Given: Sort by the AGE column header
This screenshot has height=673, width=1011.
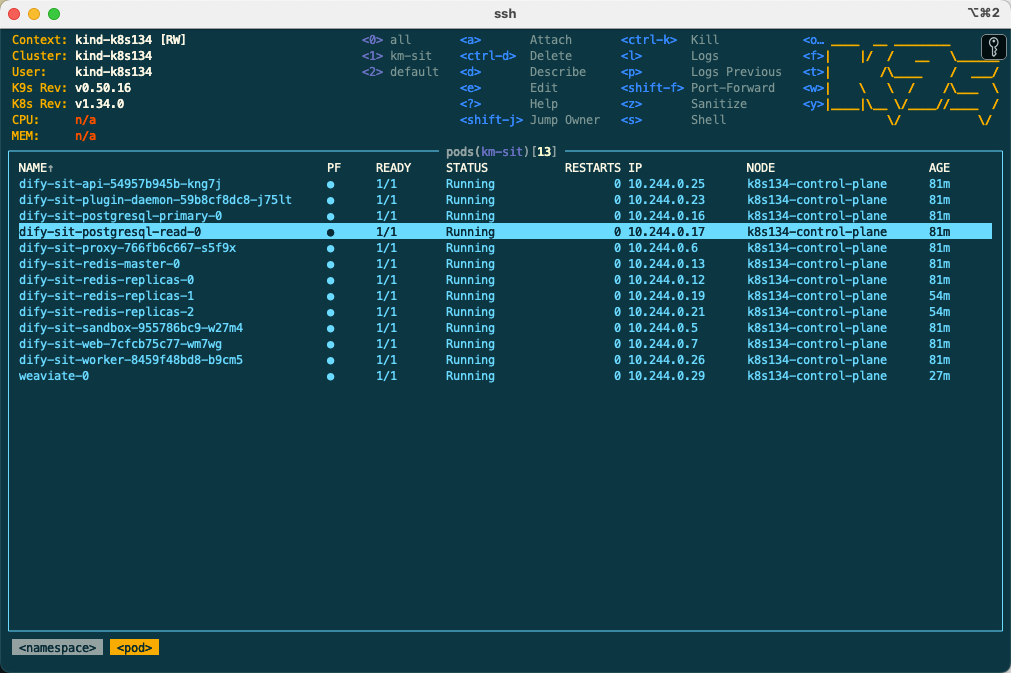Looking at the screenshot, I should [939, 168].
